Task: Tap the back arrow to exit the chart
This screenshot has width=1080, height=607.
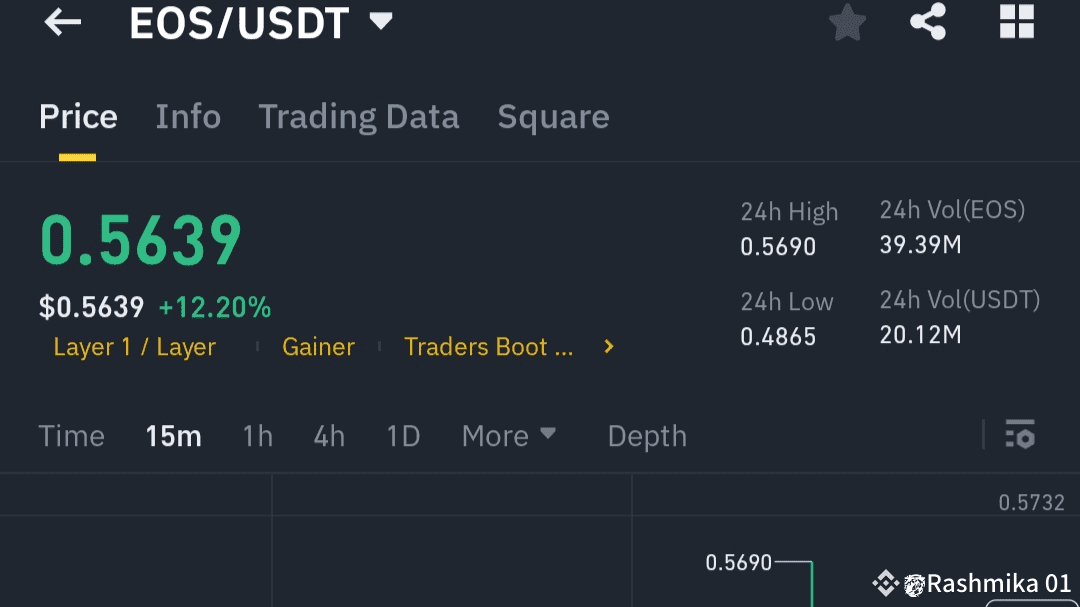Action: [x=63, y=23]
